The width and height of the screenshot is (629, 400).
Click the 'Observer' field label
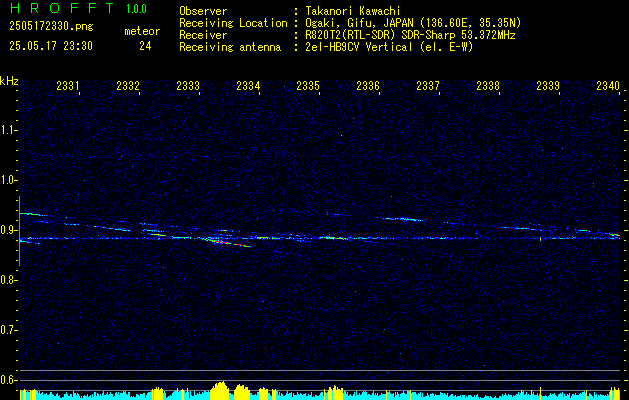point(203,11)
